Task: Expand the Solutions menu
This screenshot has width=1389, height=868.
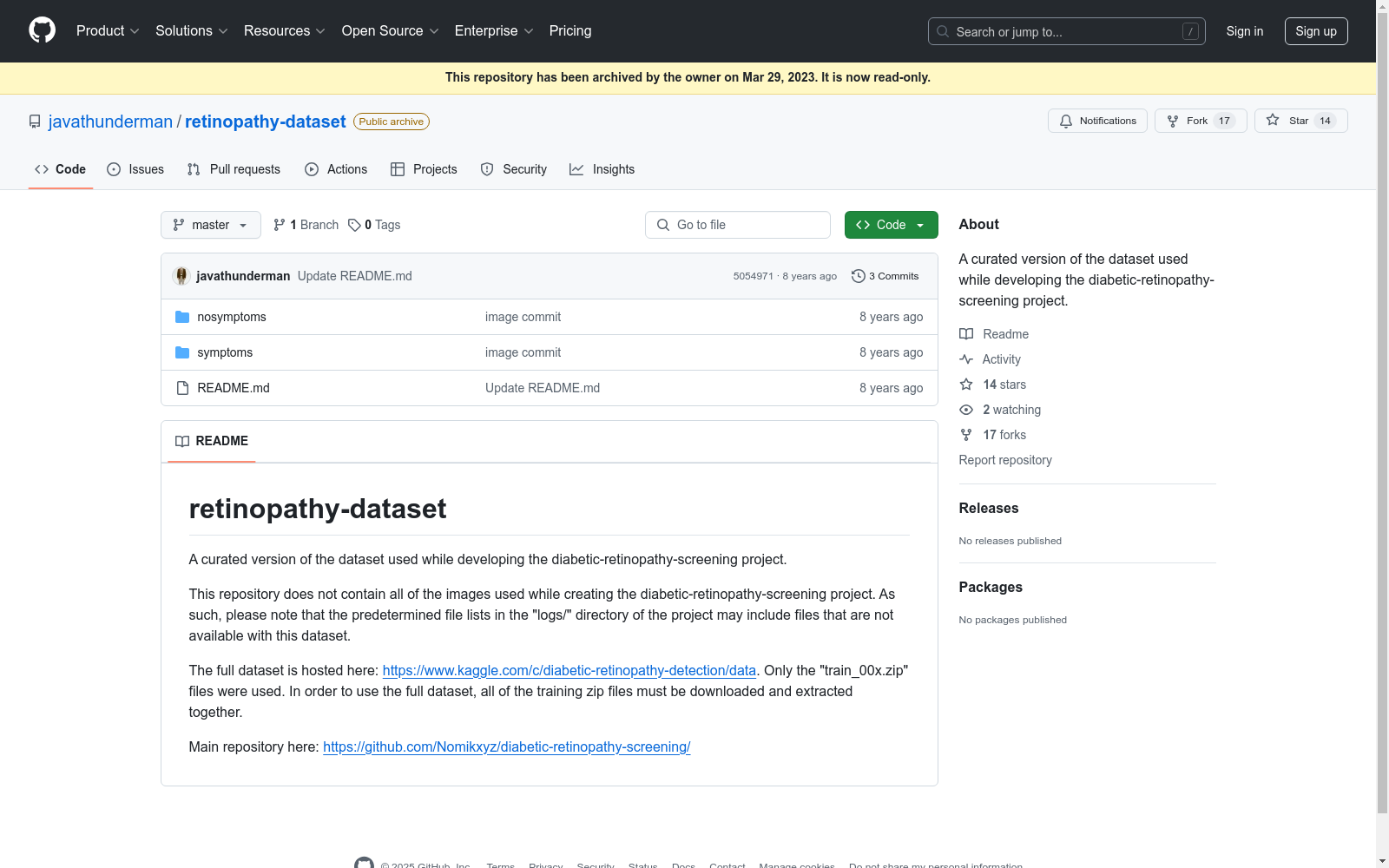Action: (x=192, y=31)
